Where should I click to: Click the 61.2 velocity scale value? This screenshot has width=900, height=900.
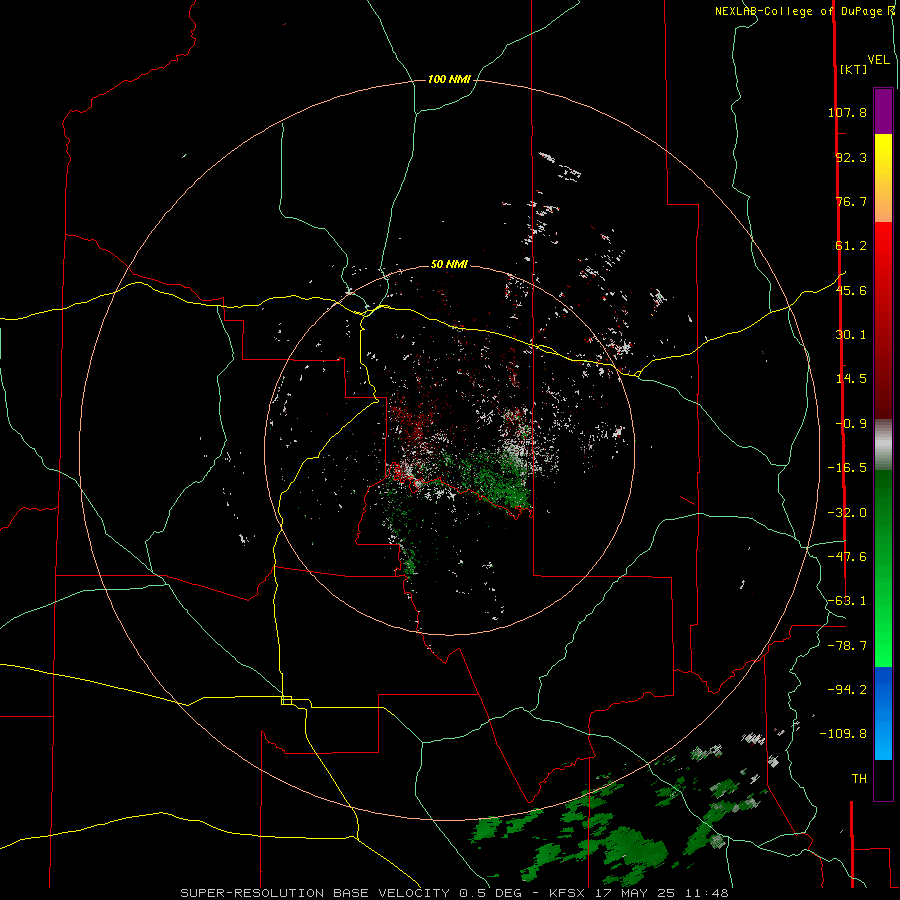click(x=851, y=246)
